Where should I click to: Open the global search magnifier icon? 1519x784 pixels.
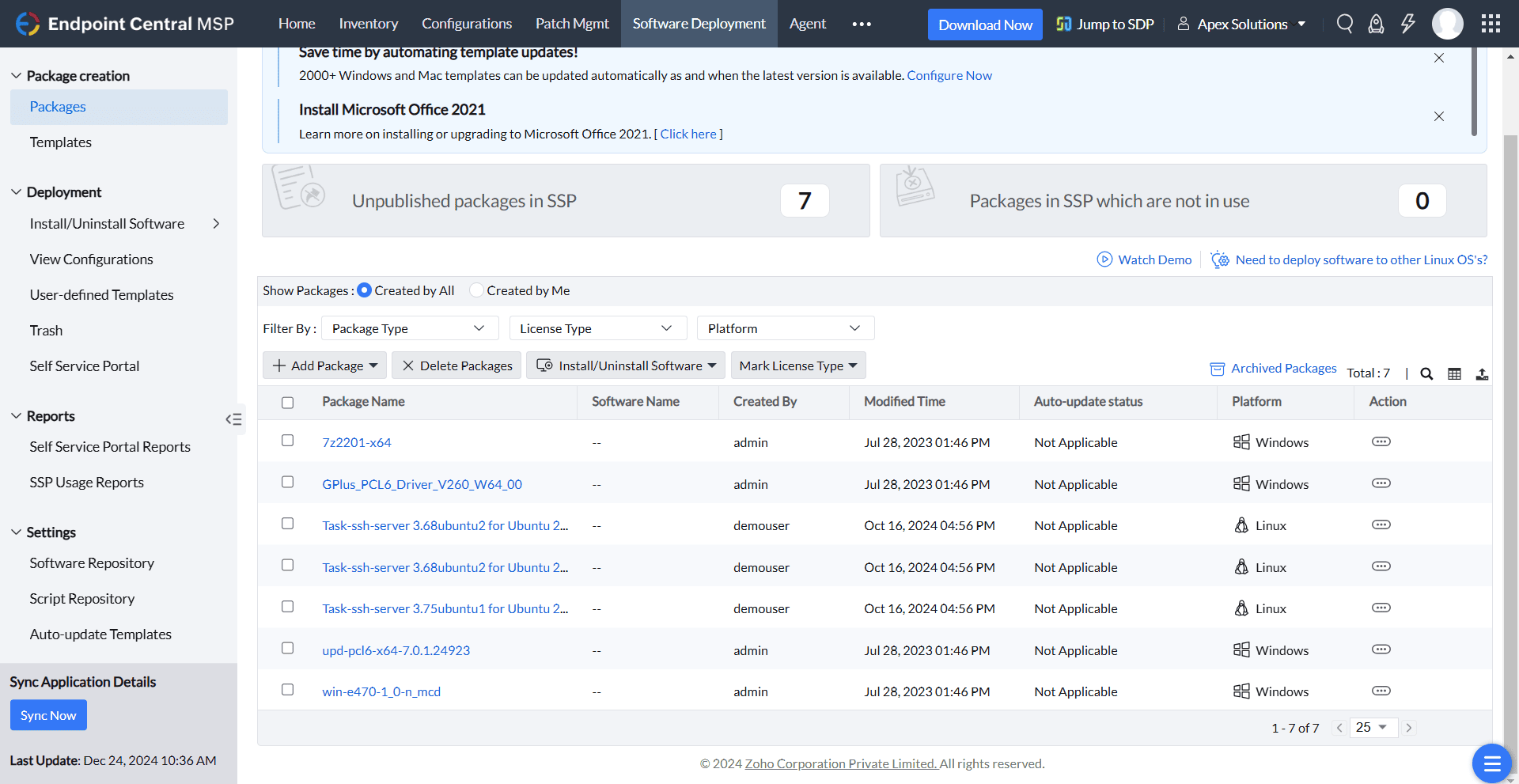[x=1345, y=24]
